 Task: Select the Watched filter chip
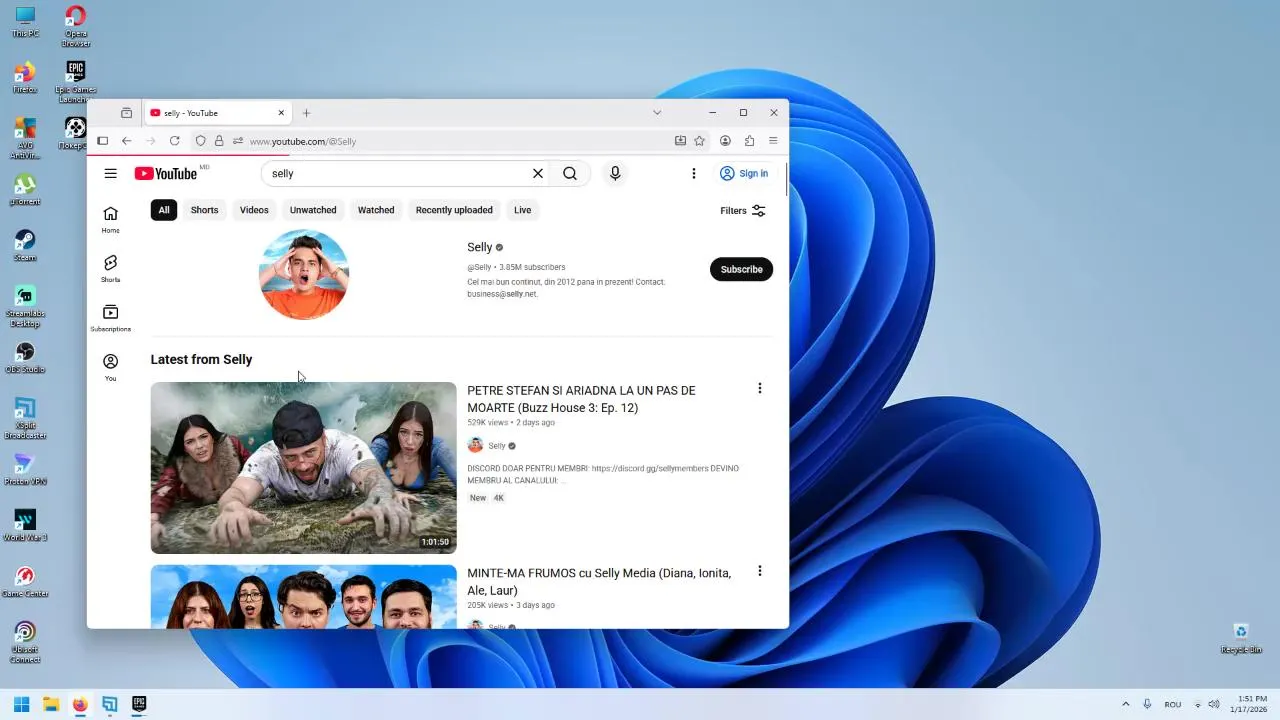376,210
